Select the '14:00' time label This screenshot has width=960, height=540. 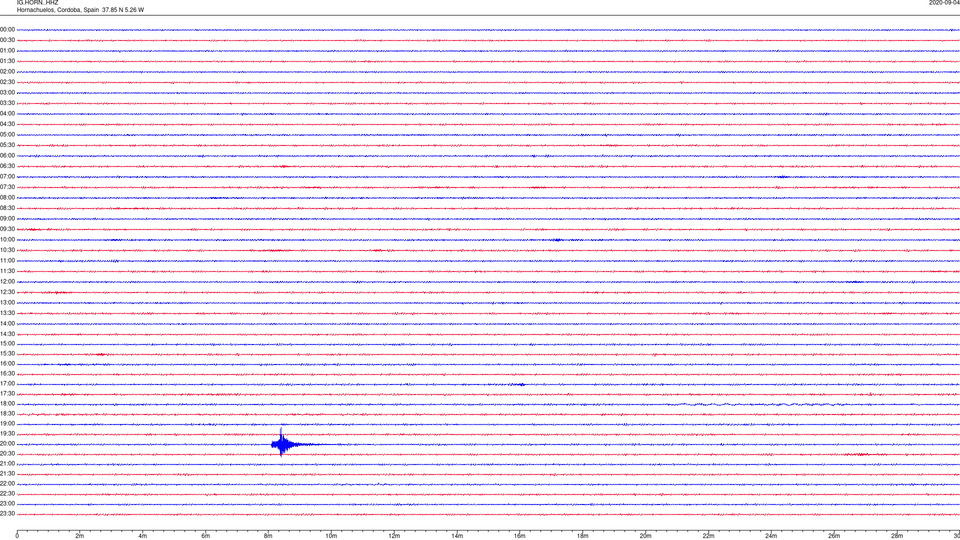pos(7,323)
